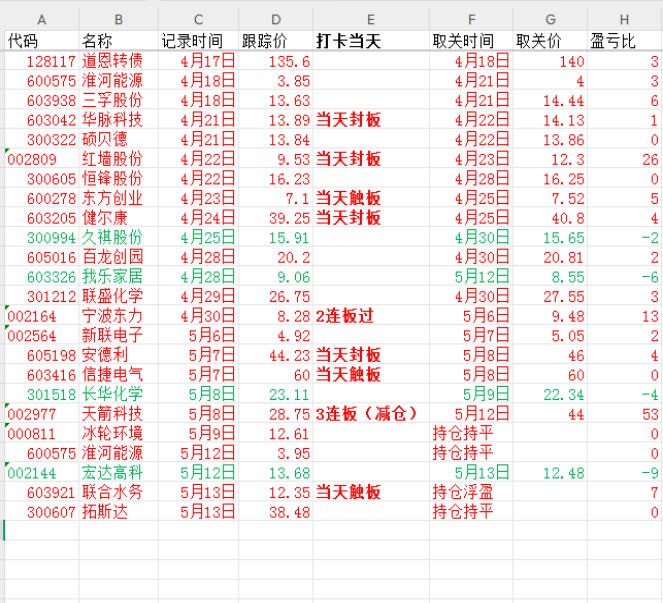Screen dimensions: 663x603
Task: Select green code cell 300994
Action: tap(41, 237)
